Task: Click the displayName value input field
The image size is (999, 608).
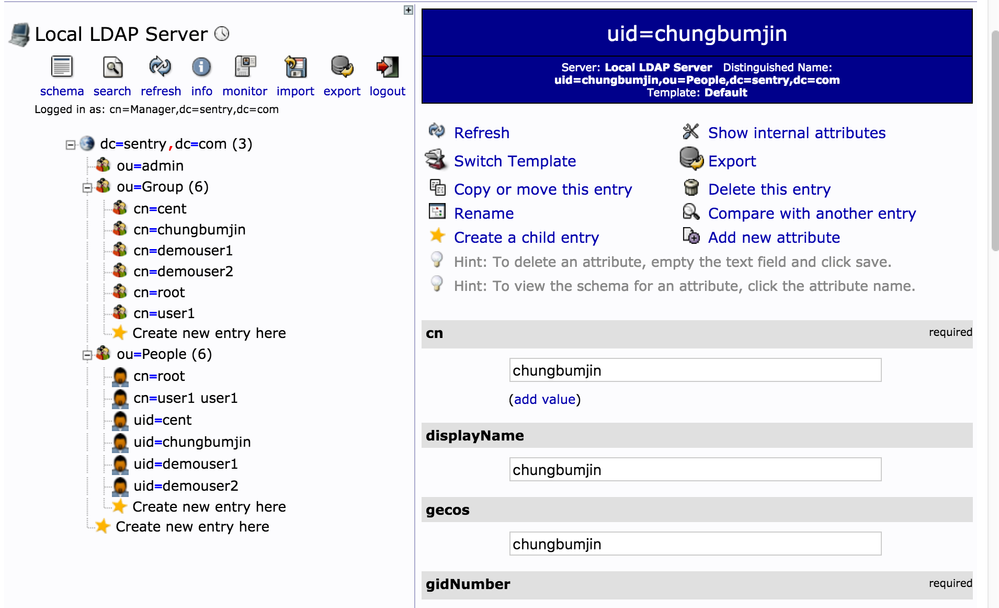Action: click(x=695, y=470)
